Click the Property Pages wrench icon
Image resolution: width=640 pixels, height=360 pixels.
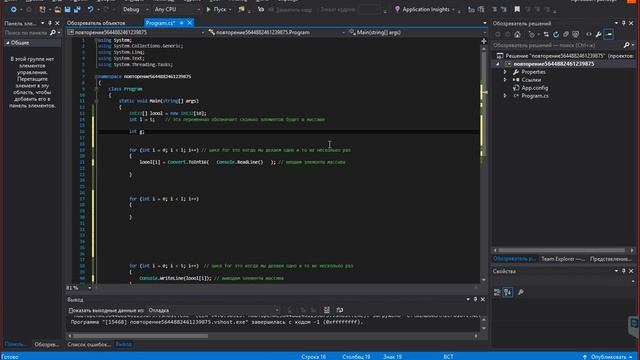(520, 292)
